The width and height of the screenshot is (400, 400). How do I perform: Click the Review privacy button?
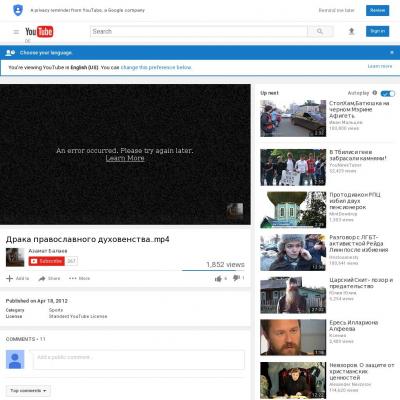(377, 10)
